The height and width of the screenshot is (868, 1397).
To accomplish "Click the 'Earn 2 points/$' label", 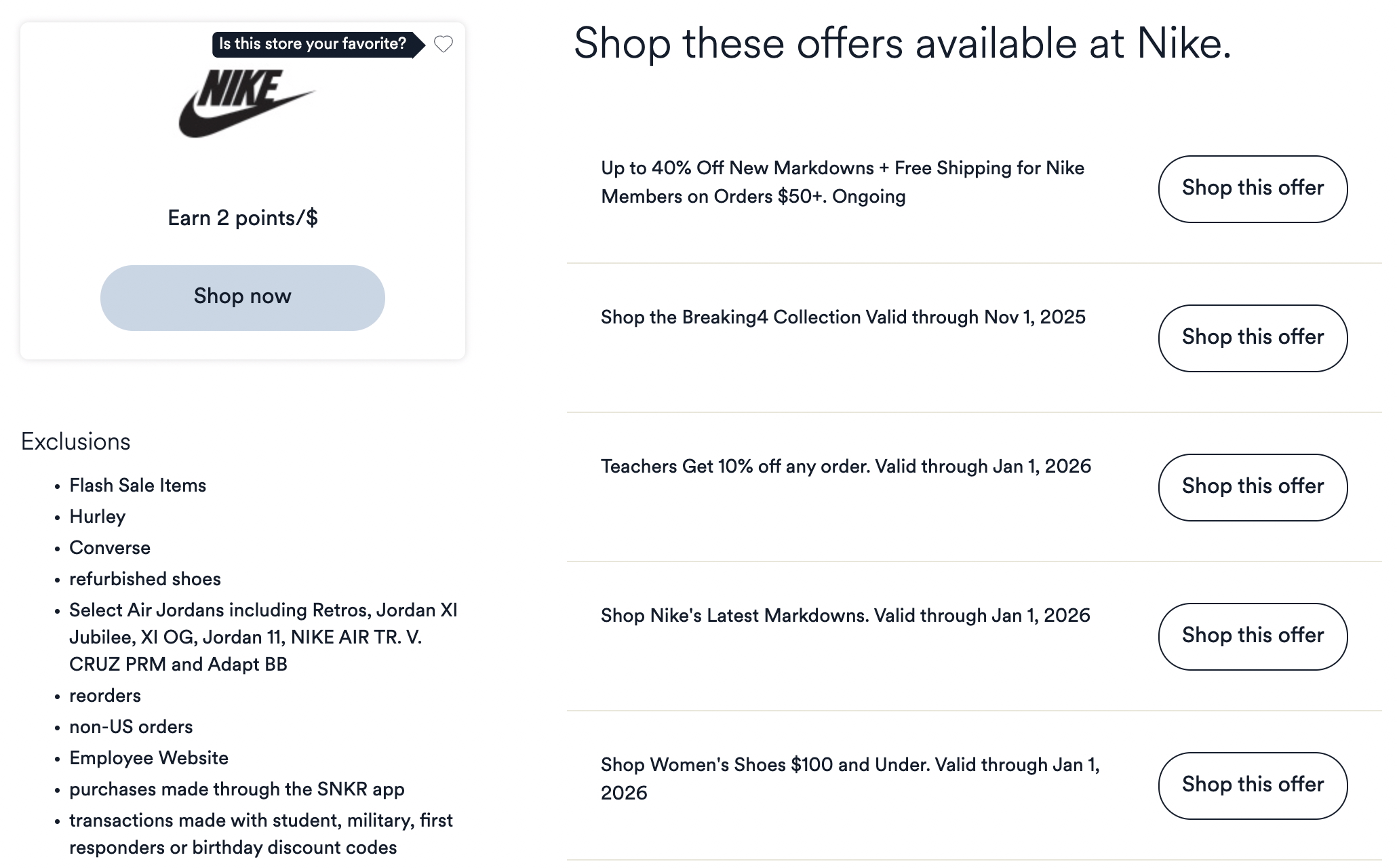I will pyautogui.click(x=242, y=217).
